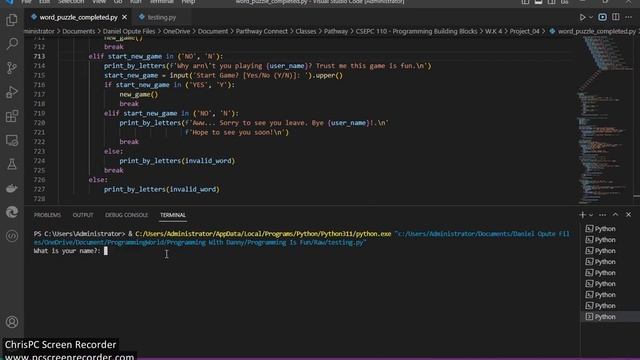This screenshot has height=360, width=640.
Task: Expand the run button dropdown arrow
Action: point(591,18)
